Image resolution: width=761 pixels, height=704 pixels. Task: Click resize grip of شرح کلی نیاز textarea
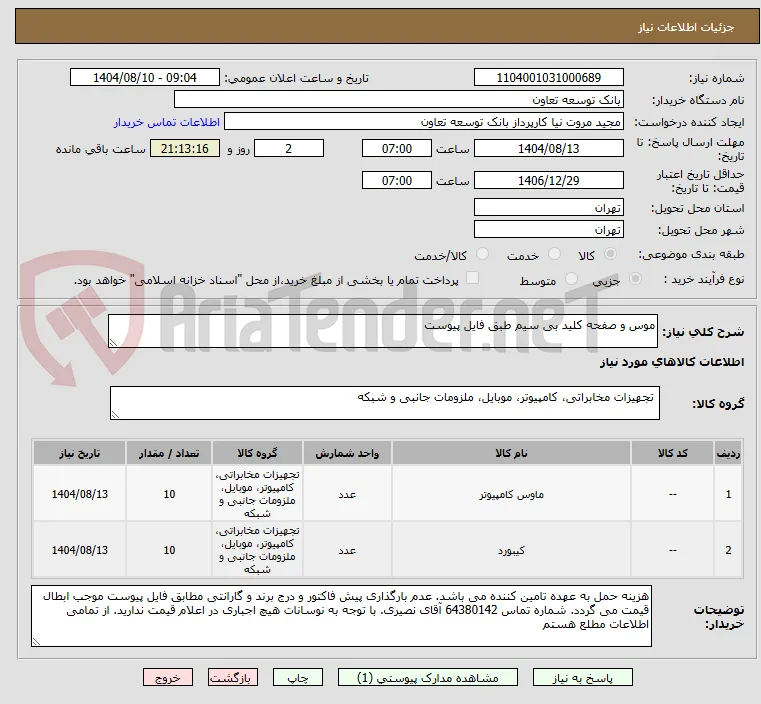pyautogui.click(x=113, y=343)
